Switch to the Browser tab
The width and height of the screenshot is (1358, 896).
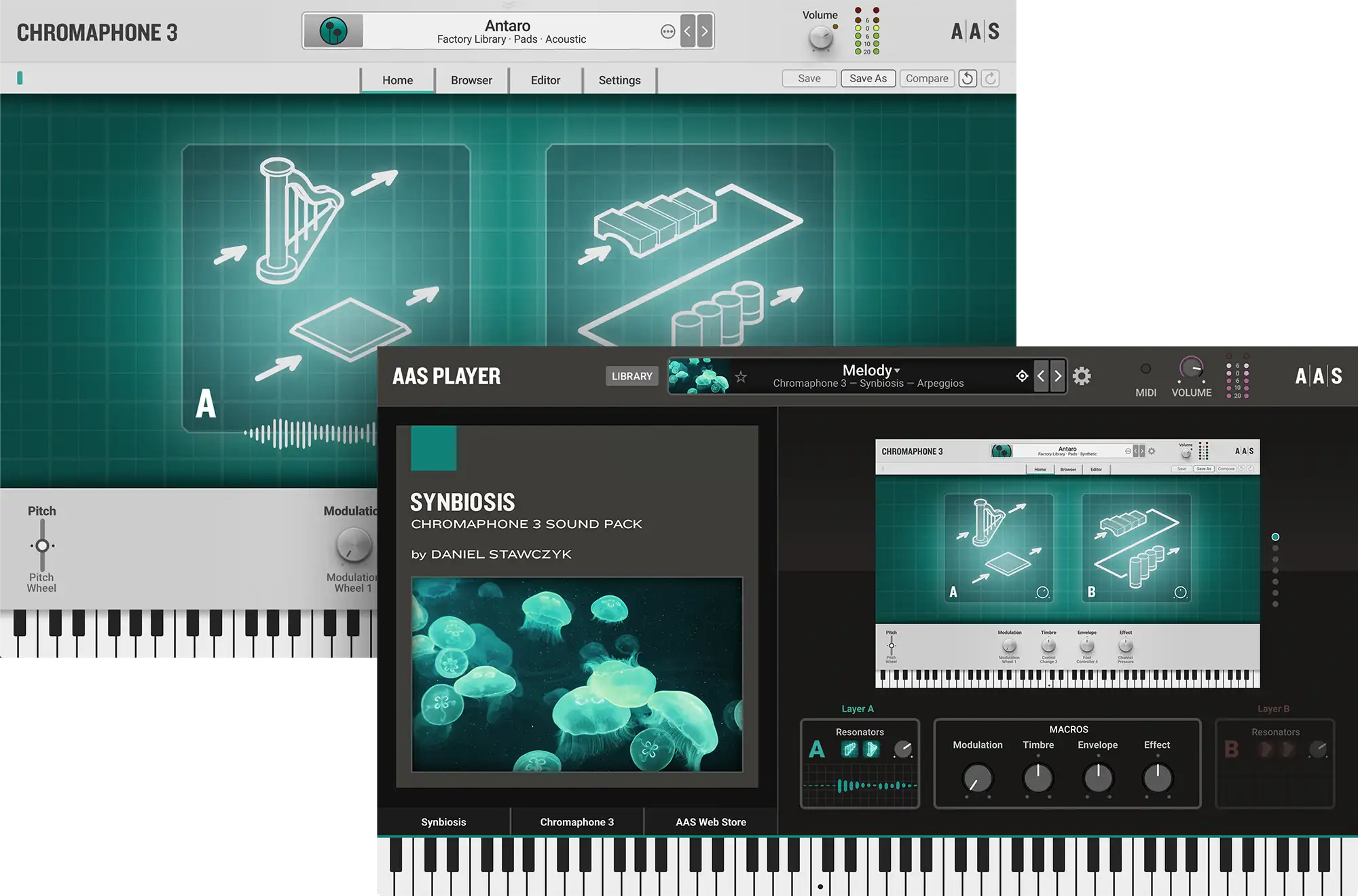[471, 80]
